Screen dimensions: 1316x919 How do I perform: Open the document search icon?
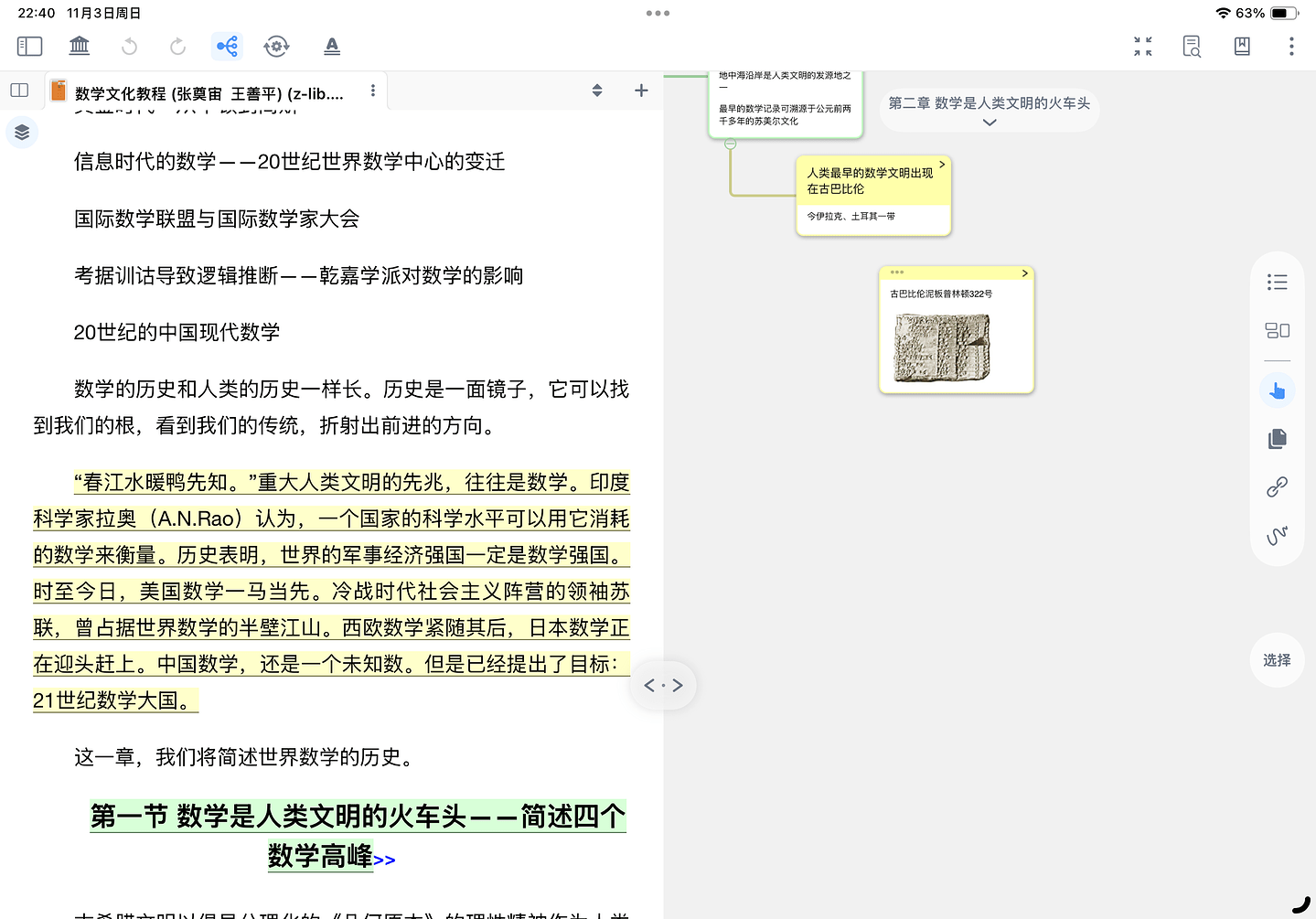(x=1192, y=46)
